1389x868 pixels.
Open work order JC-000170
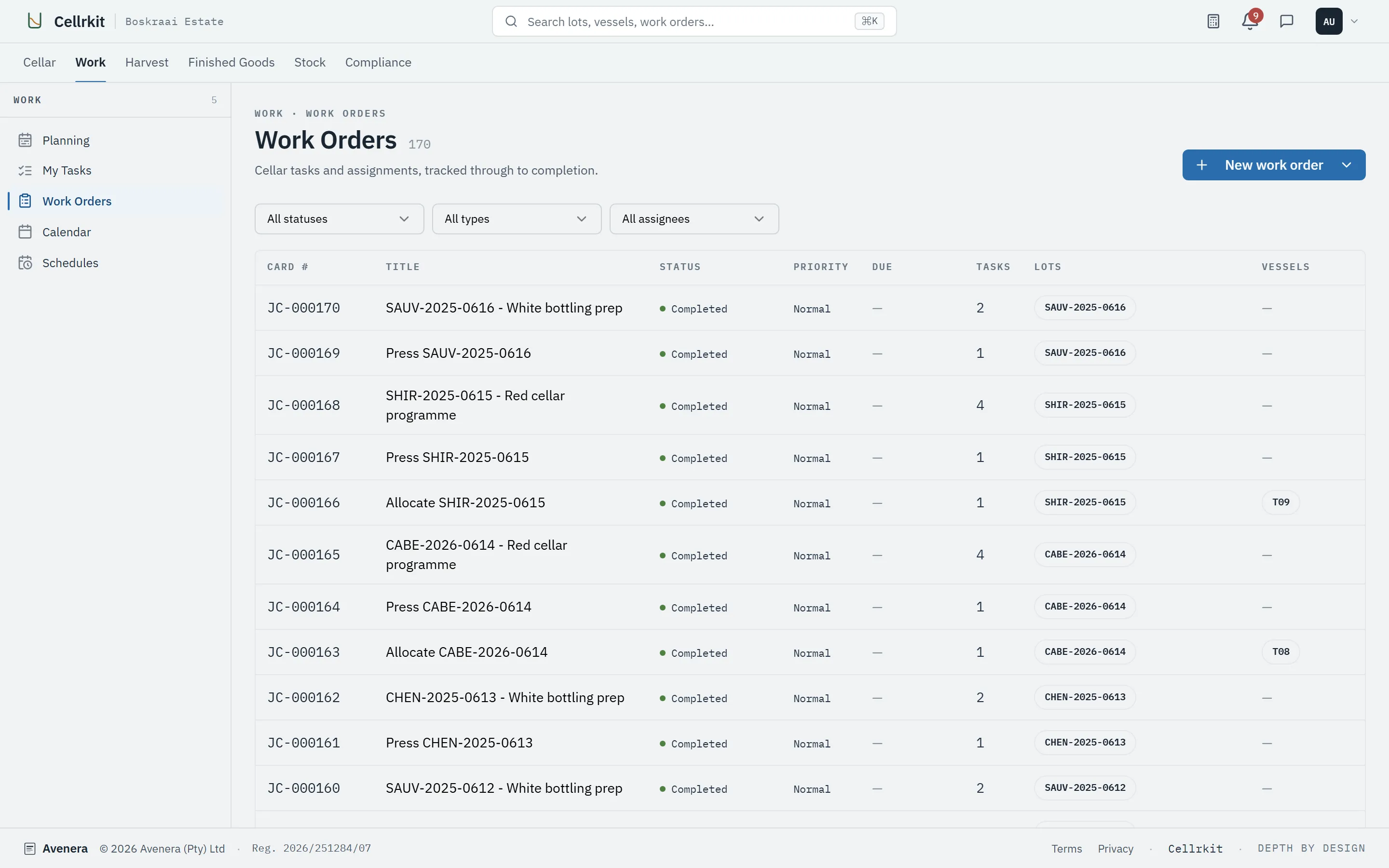tap(304, 308)
